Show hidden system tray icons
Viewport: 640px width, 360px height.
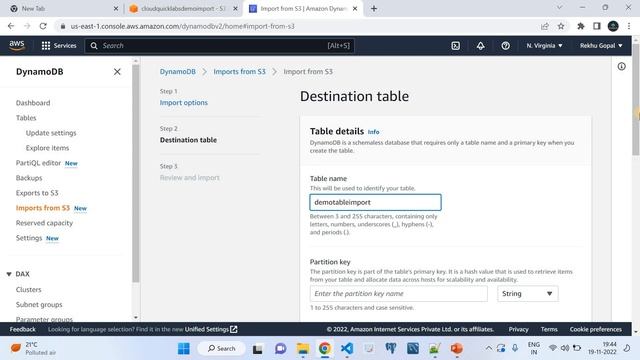488,348
